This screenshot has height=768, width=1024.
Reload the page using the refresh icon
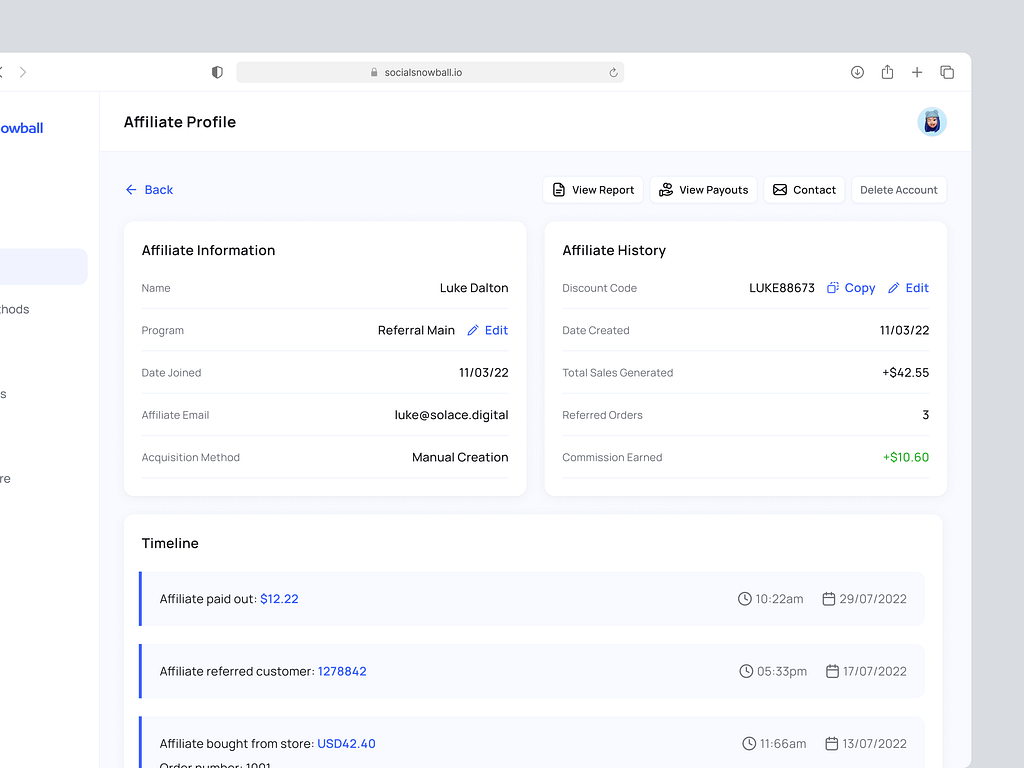pos(613,72)
